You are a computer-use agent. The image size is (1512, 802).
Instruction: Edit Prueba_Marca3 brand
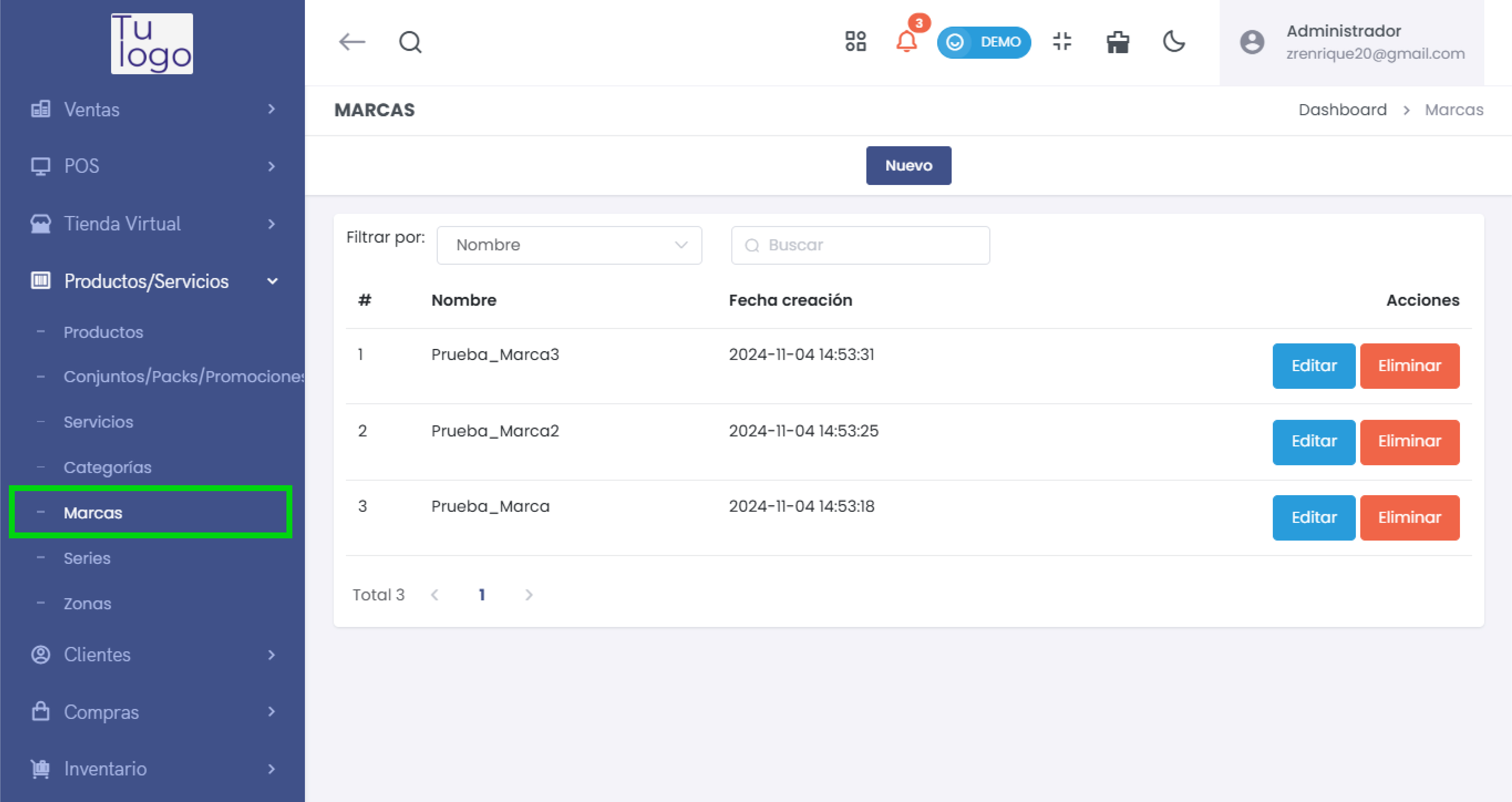coord(1314,366)
